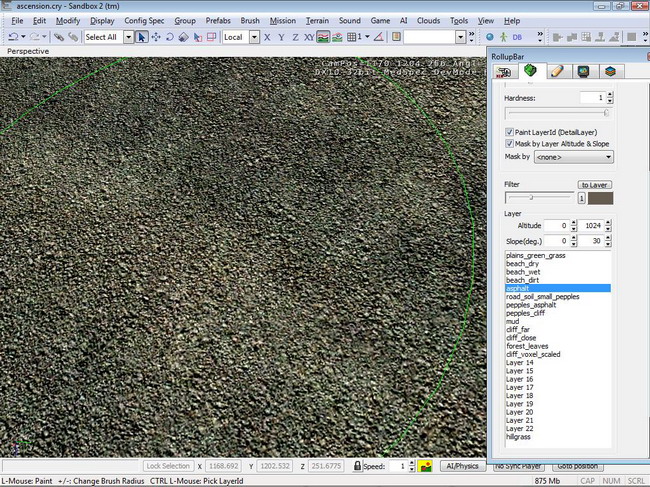Open the Config Spec menu
The image size is (650, 487).
click(144, 21)
